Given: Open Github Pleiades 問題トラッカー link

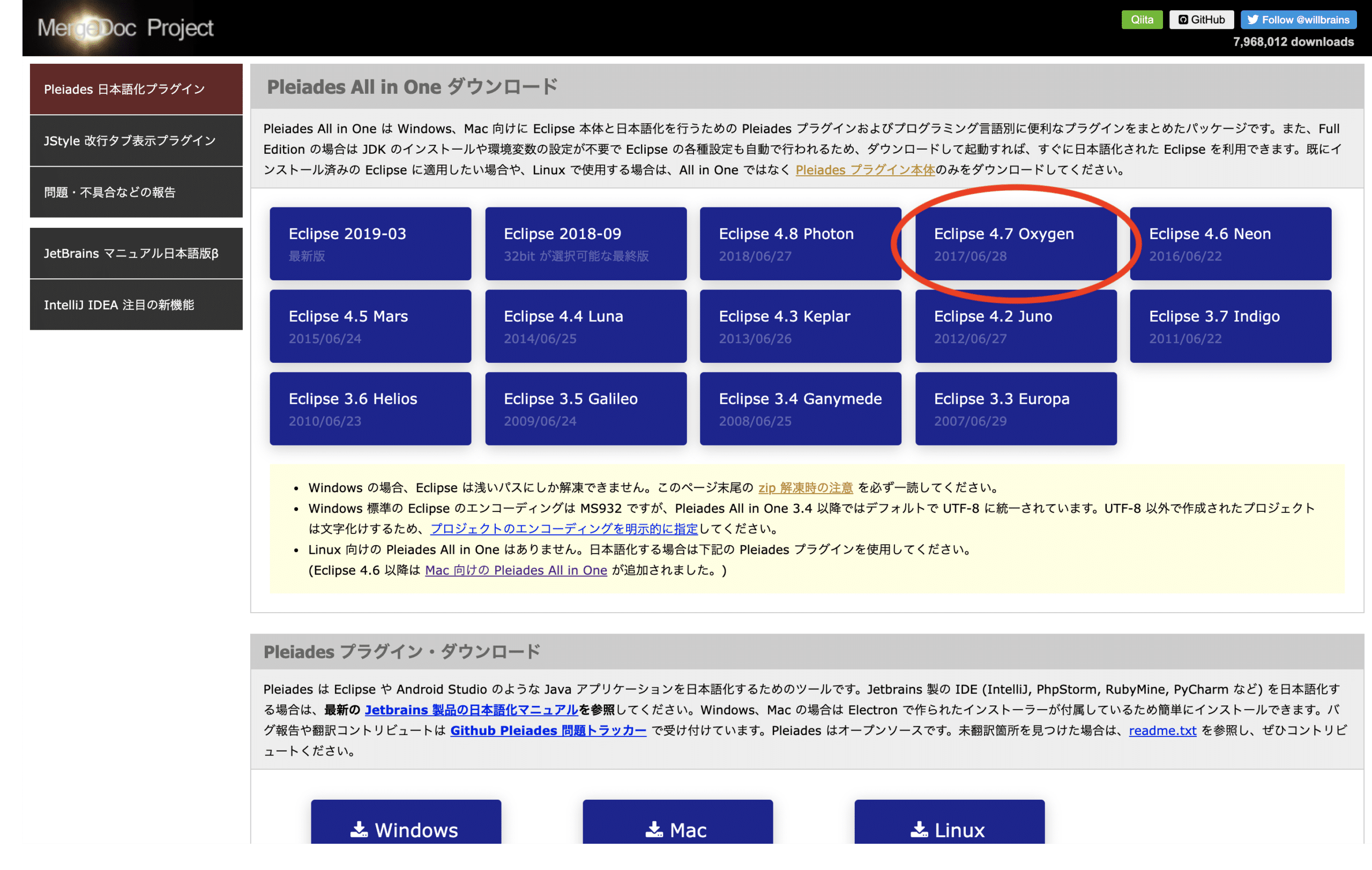Looking at the screenshot, I should tap(548, 731).
